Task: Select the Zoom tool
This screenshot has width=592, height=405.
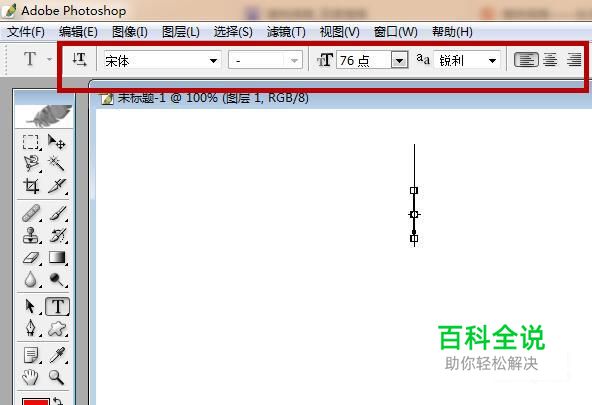Action: (x=57, y=377)
